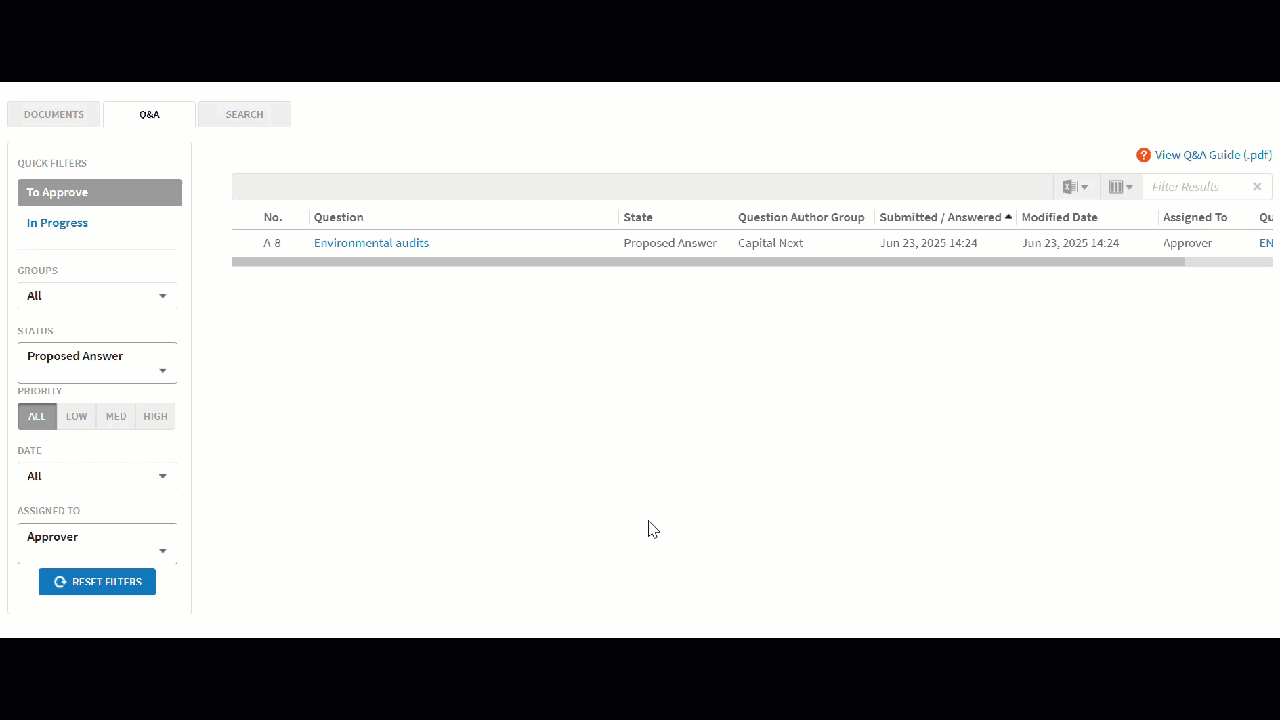Sort by Question Author Group column
The width and height of the screenshot is (1280, 720).
click(x=801, y=217)
